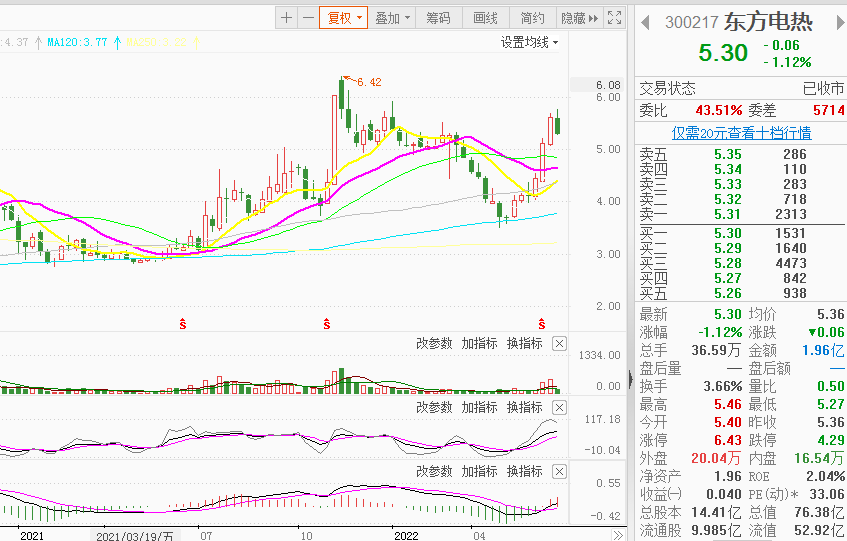Click the 买一 price 5.30
Screen dimensions: 847x541
728,233
